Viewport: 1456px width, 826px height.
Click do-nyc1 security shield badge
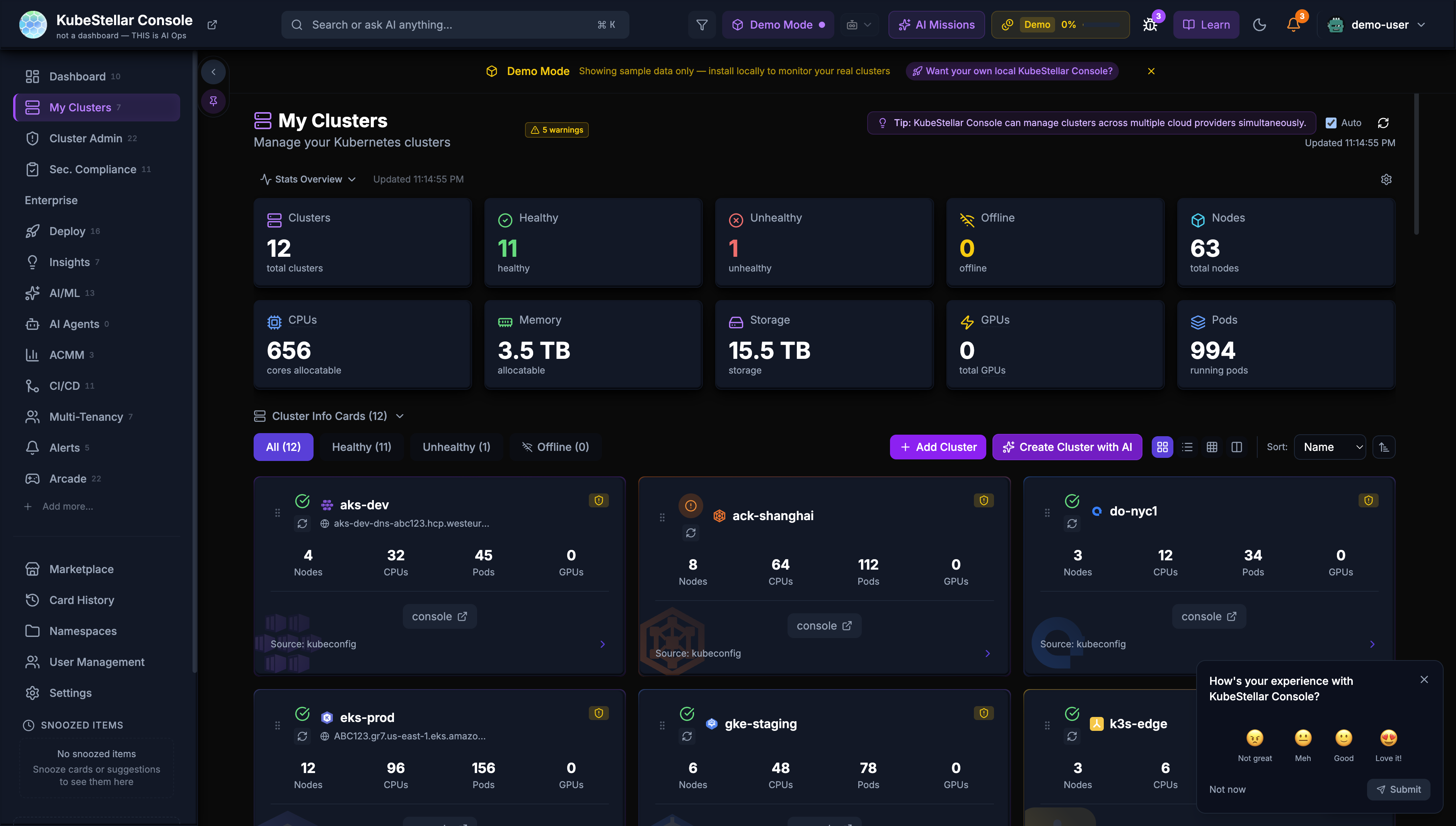pos(1369,500)
